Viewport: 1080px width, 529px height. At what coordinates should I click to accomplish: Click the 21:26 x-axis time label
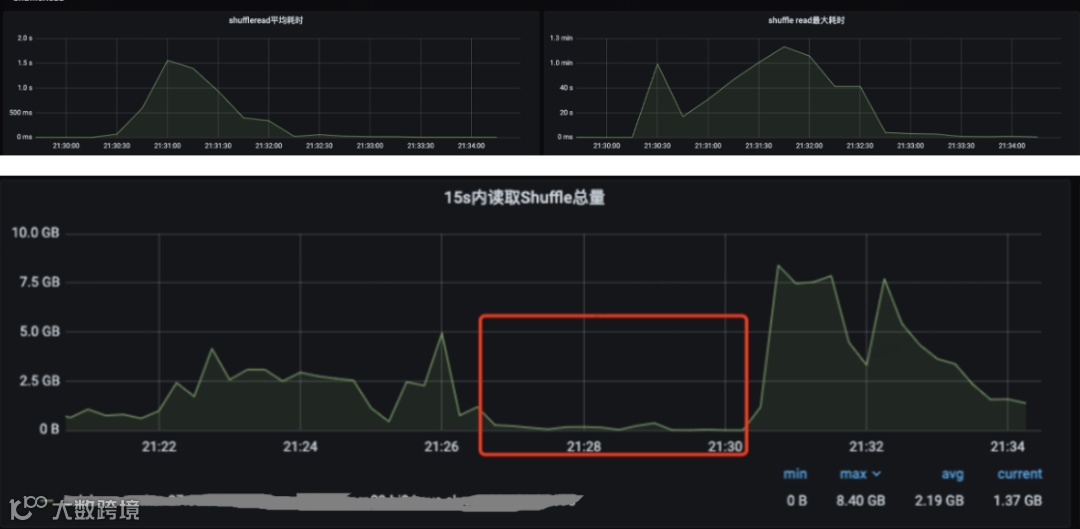pos(442,446)
